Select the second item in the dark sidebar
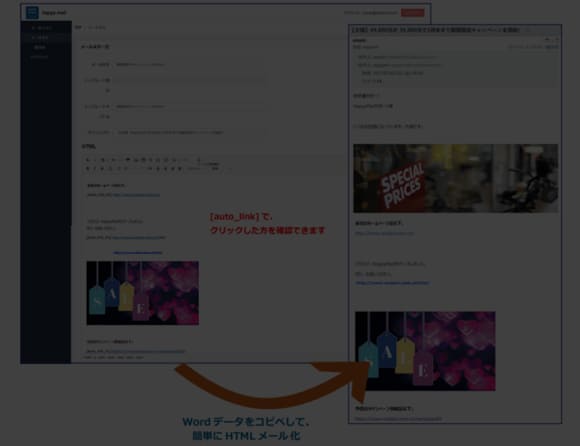The width and height of the screenshot is (580, 446). (x=40, y=37)
